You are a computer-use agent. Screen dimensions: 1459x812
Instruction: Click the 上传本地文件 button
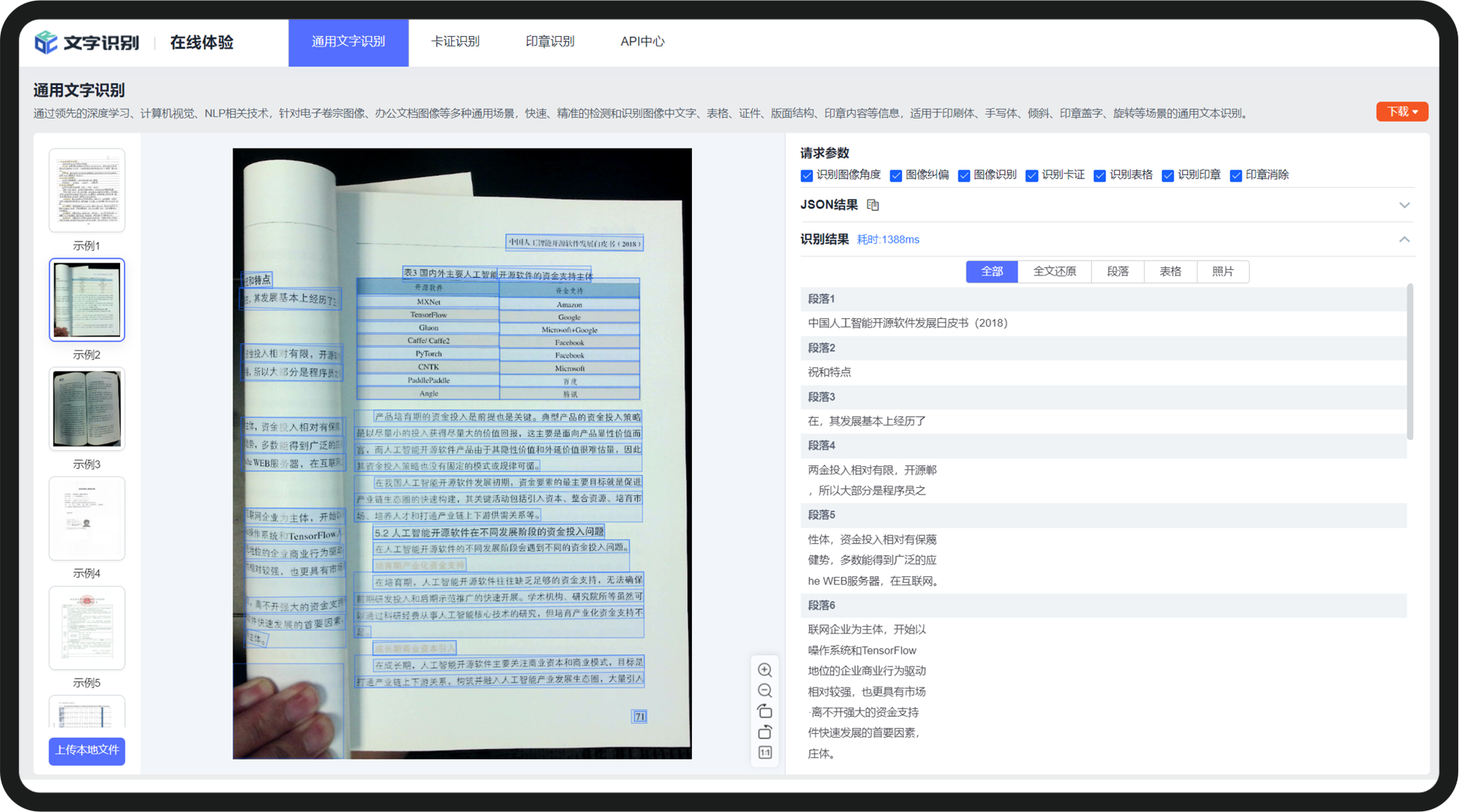87,750
